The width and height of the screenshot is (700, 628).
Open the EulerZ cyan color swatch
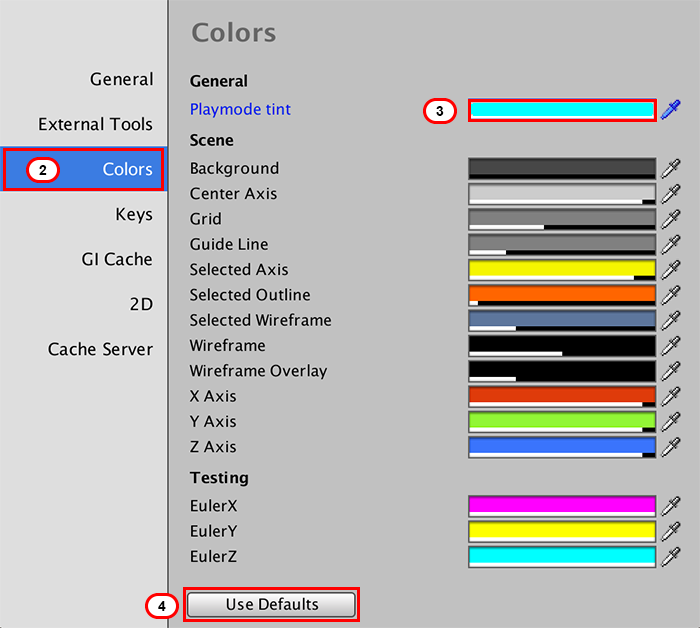(562, 557)
